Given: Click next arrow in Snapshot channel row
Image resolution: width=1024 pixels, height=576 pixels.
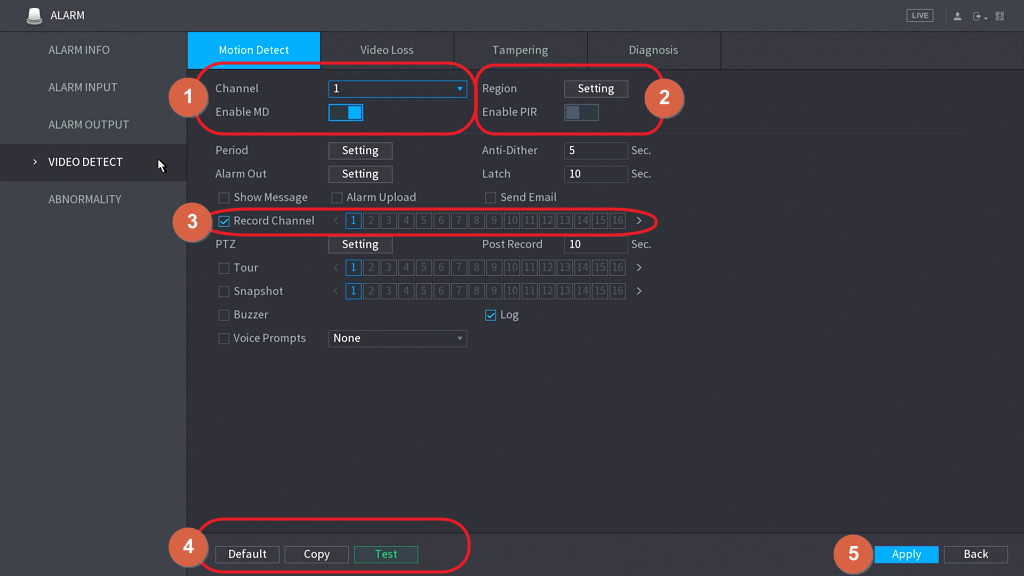Looking at the screenshot, I should [x=639, y=291].
